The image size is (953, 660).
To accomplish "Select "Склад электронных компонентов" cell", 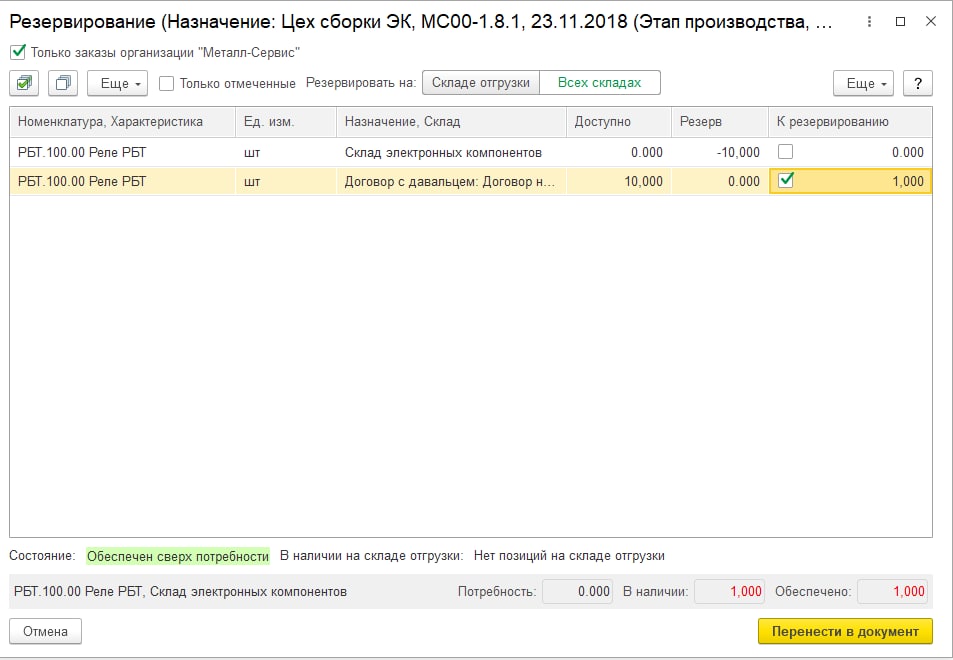I will pyautogui.click(x=451, y=153).
